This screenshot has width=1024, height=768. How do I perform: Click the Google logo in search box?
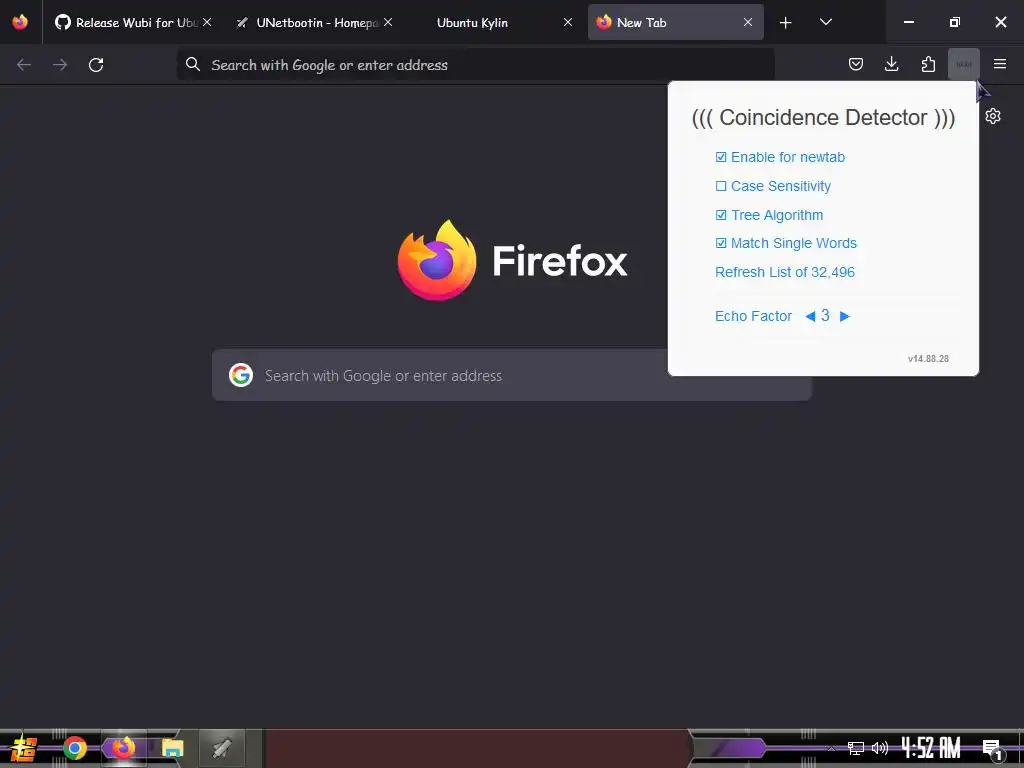coord(241,376)
